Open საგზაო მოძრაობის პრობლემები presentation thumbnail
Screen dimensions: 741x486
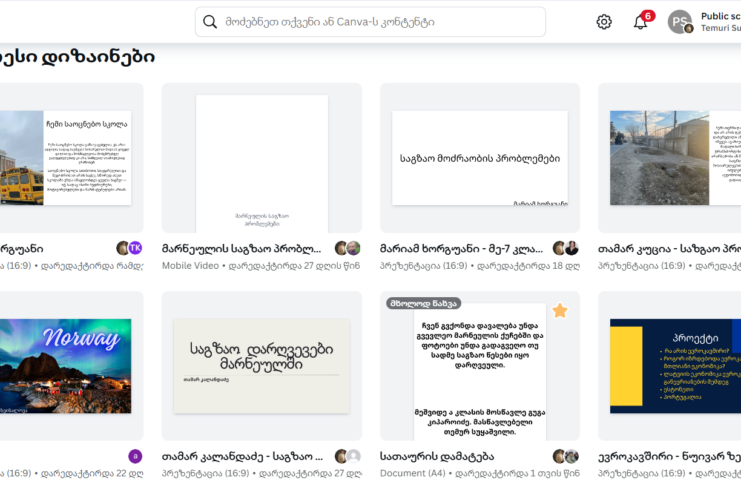(x=480, y=158)
